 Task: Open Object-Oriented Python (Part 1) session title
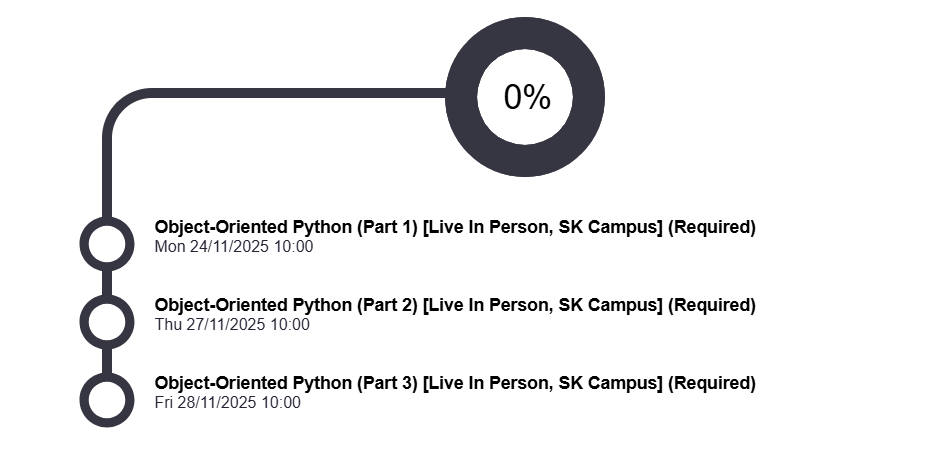(285, 227)
